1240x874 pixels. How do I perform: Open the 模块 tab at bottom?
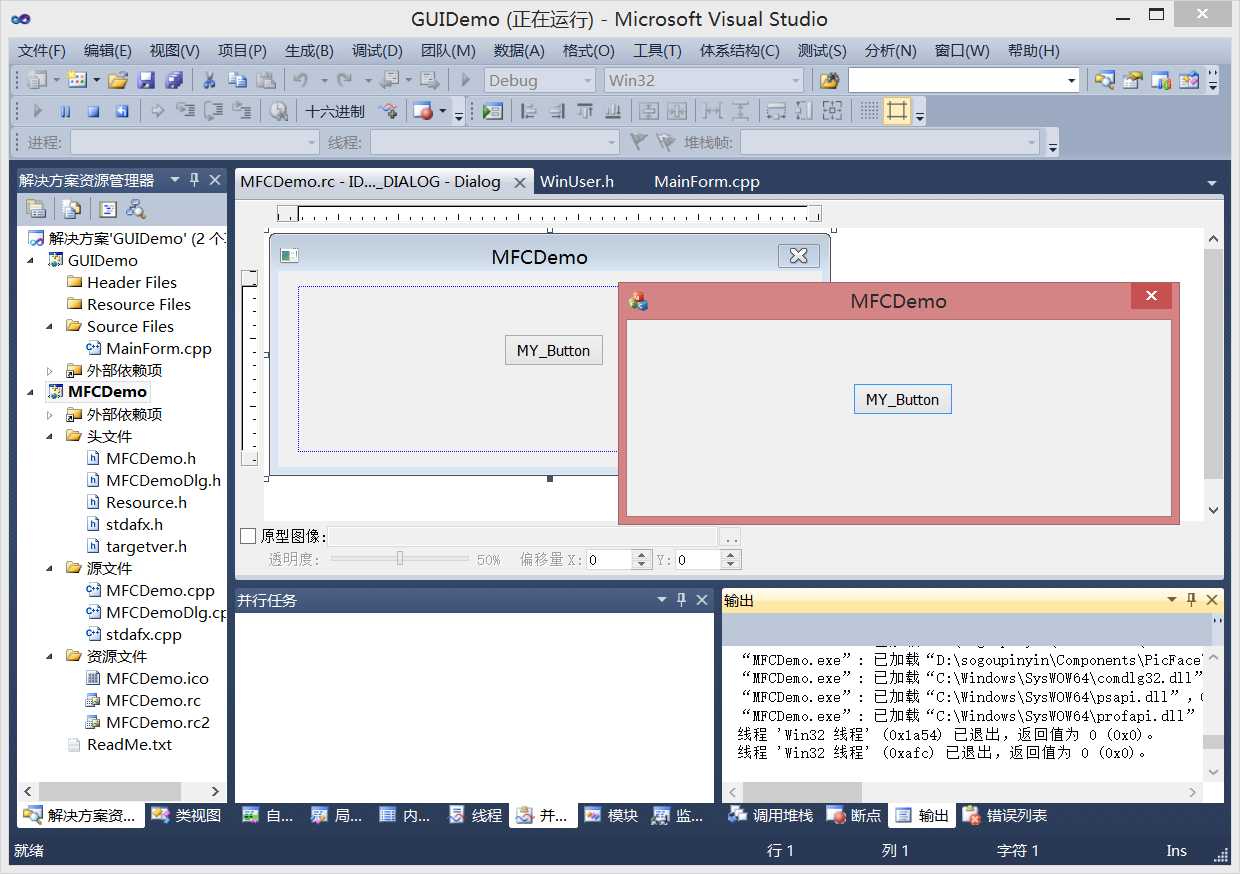611,816
